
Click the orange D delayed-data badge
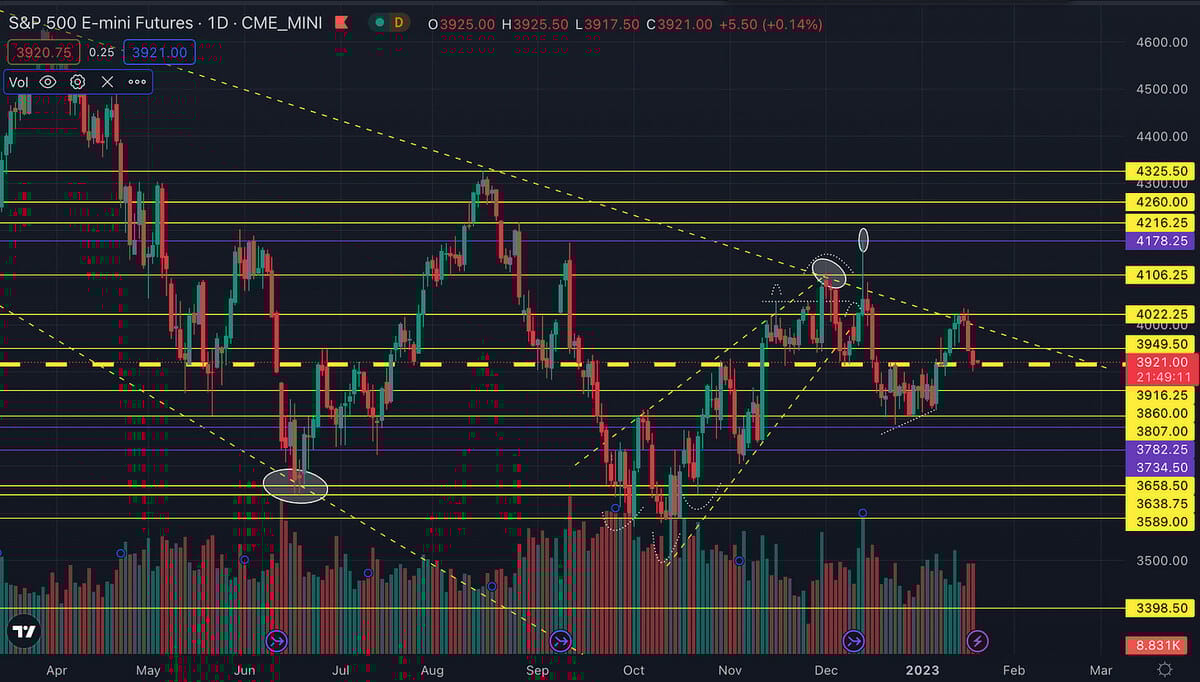tap(399, 22)
